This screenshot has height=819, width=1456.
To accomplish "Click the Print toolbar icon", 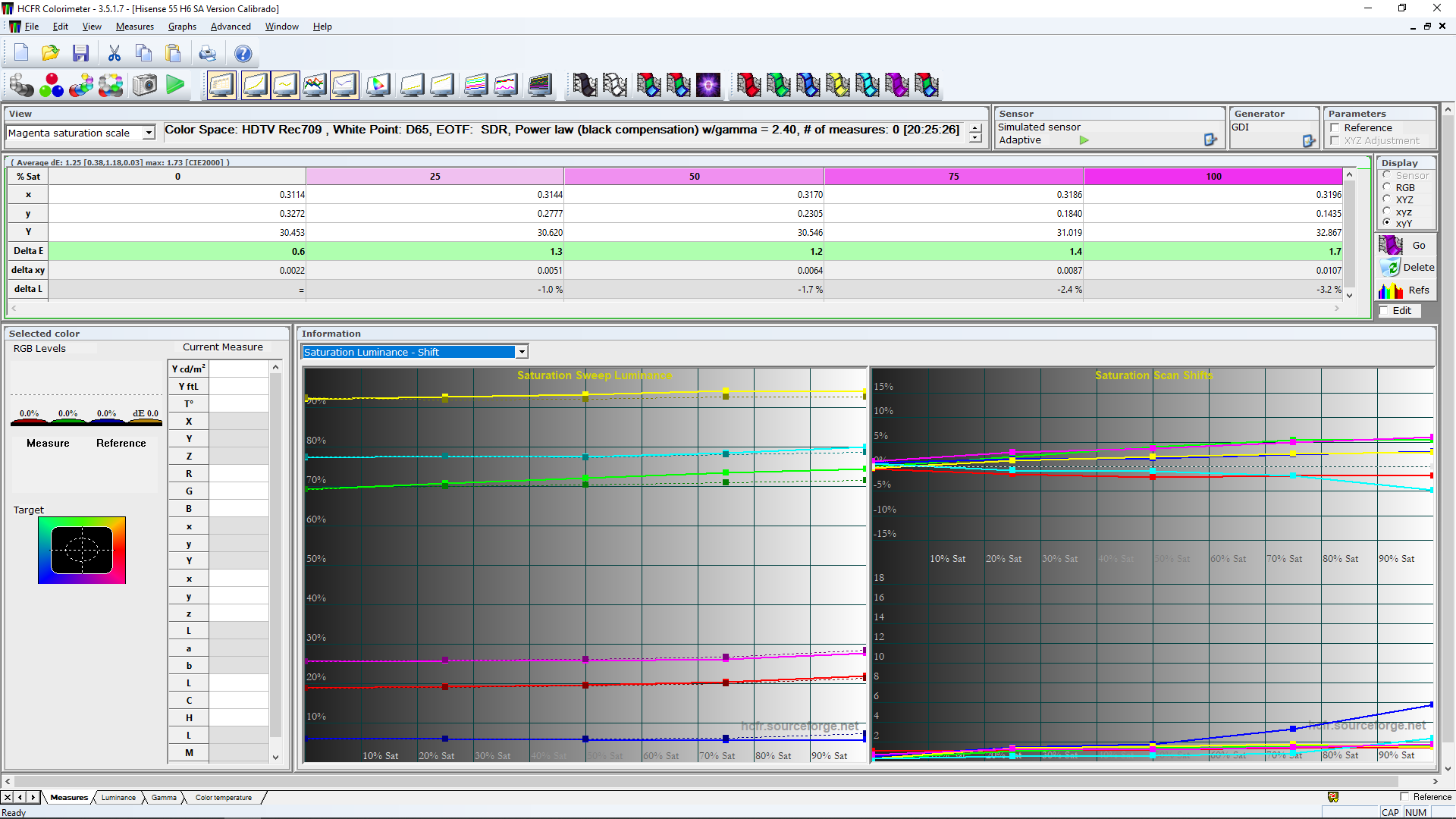I will click(x=207, y=53).
